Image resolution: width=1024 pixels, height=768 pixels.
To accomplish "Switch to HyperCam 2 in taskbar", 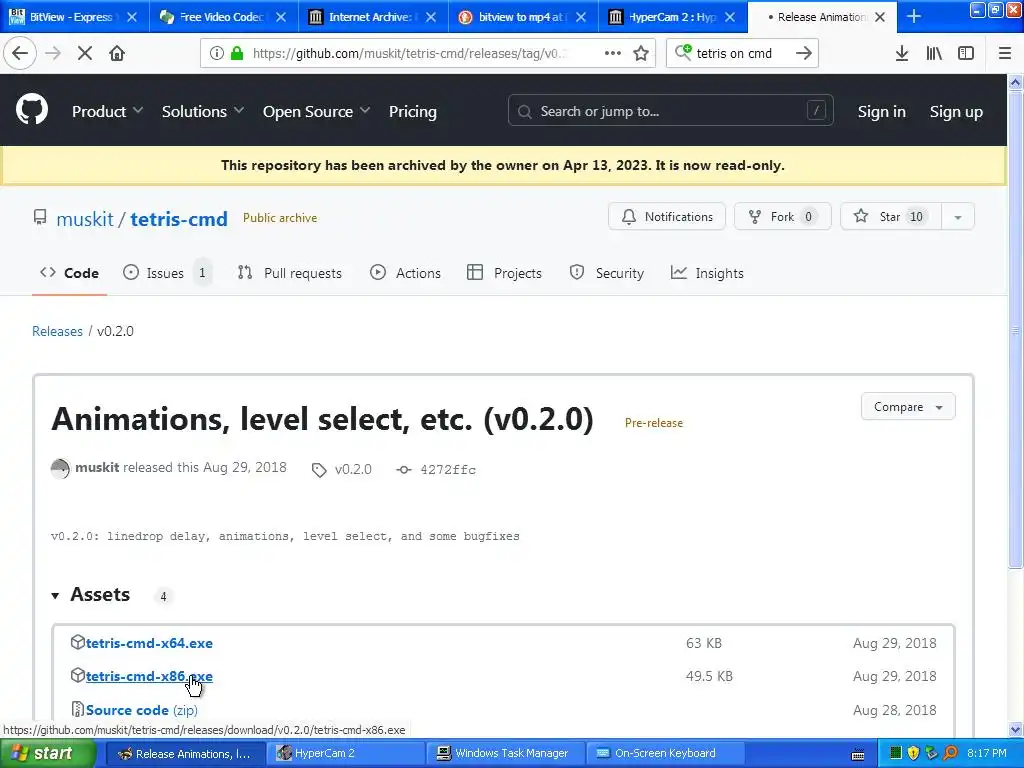I will 344,754.
